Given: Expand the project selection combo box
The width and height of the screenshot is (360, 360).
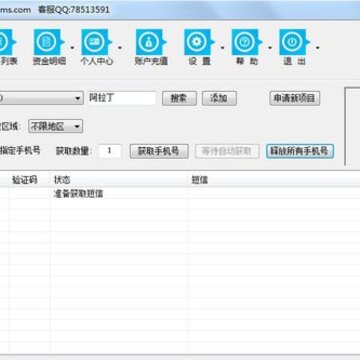Looking at the screenshot, I should 41,98.
